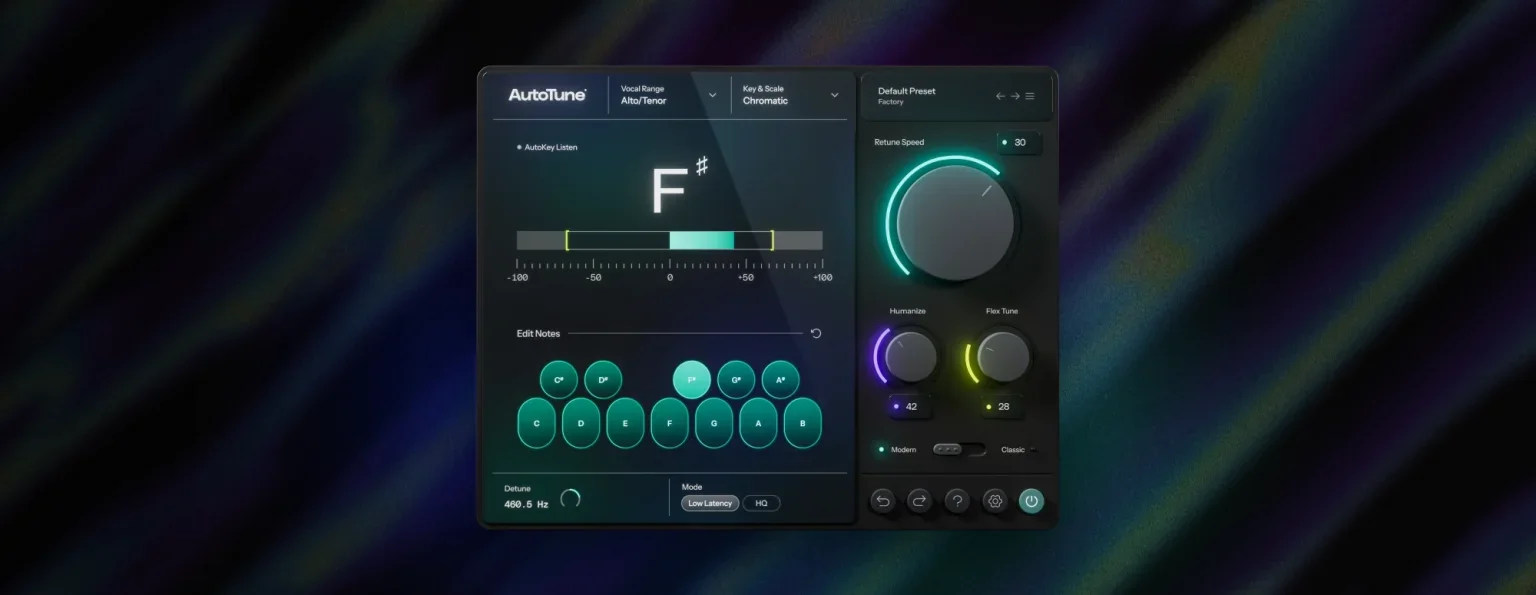The height and width of the screenshot is (595, 1536).
Task: Select HQ mode
Action: [761, 503]
